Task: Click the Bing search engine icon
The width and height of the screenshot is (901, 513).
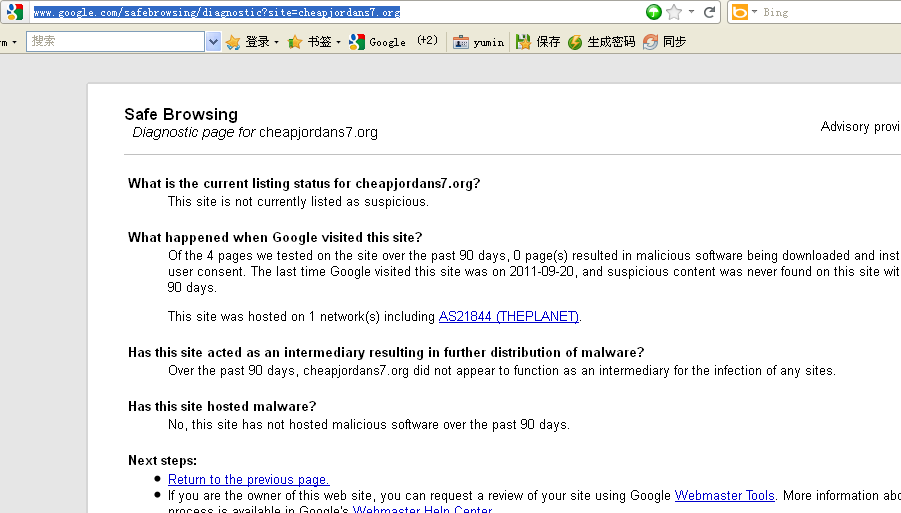Action: pyautogui.click(x=740, y=12)
